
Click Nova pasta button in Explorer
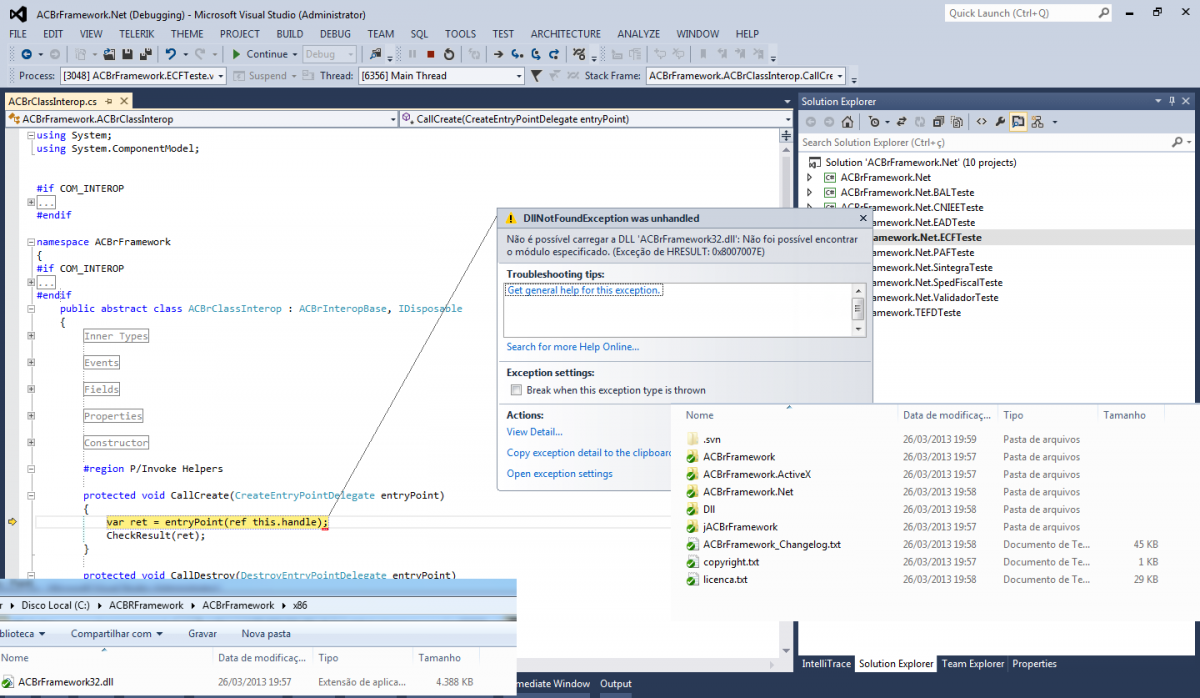pos(266,634)
